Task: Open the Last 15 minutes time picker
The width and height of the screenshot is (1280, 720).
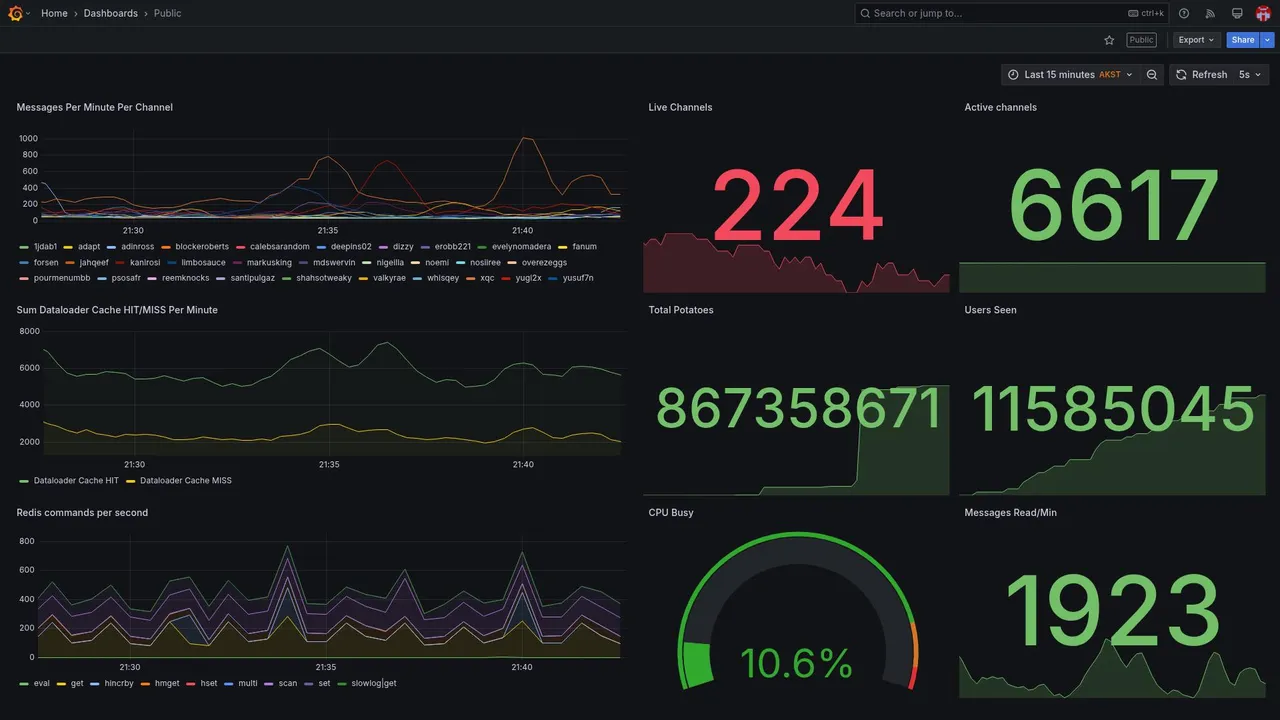Action: coord(1070,75)
